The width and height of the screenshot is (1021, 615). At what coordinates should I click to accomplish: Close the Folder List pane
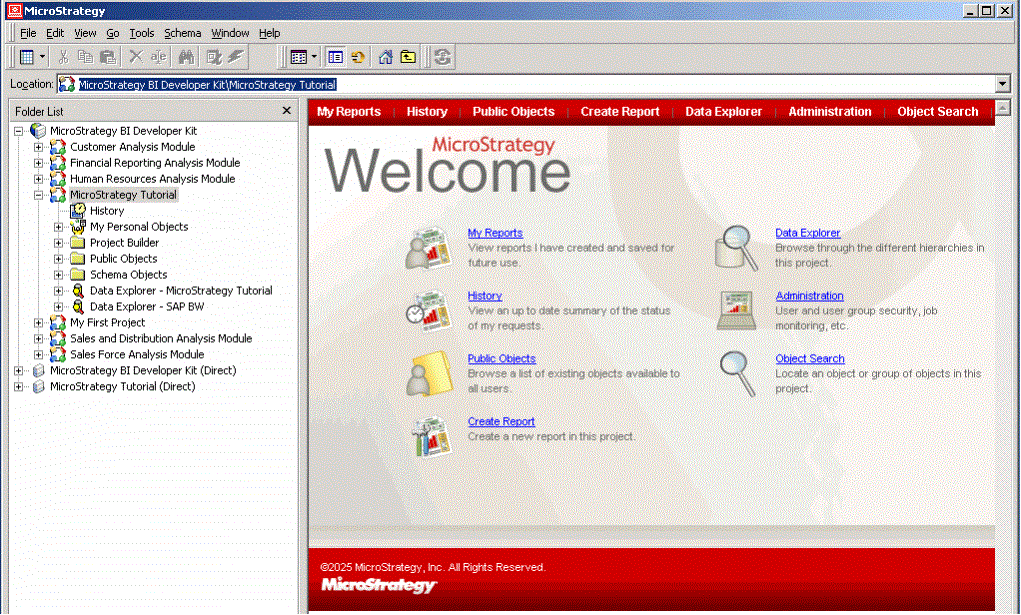(x=287, y=111)
